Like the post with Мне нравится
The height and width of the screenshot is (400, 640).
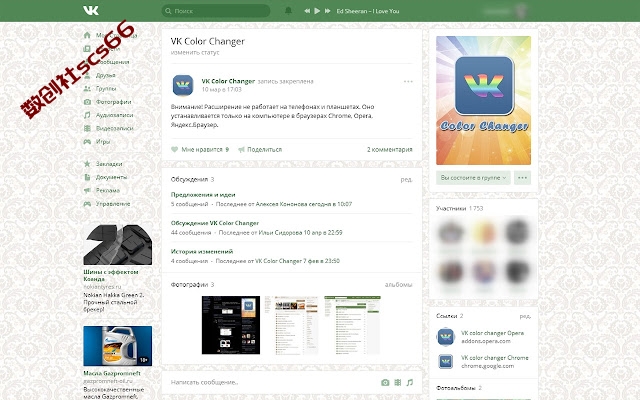point(200,149)
